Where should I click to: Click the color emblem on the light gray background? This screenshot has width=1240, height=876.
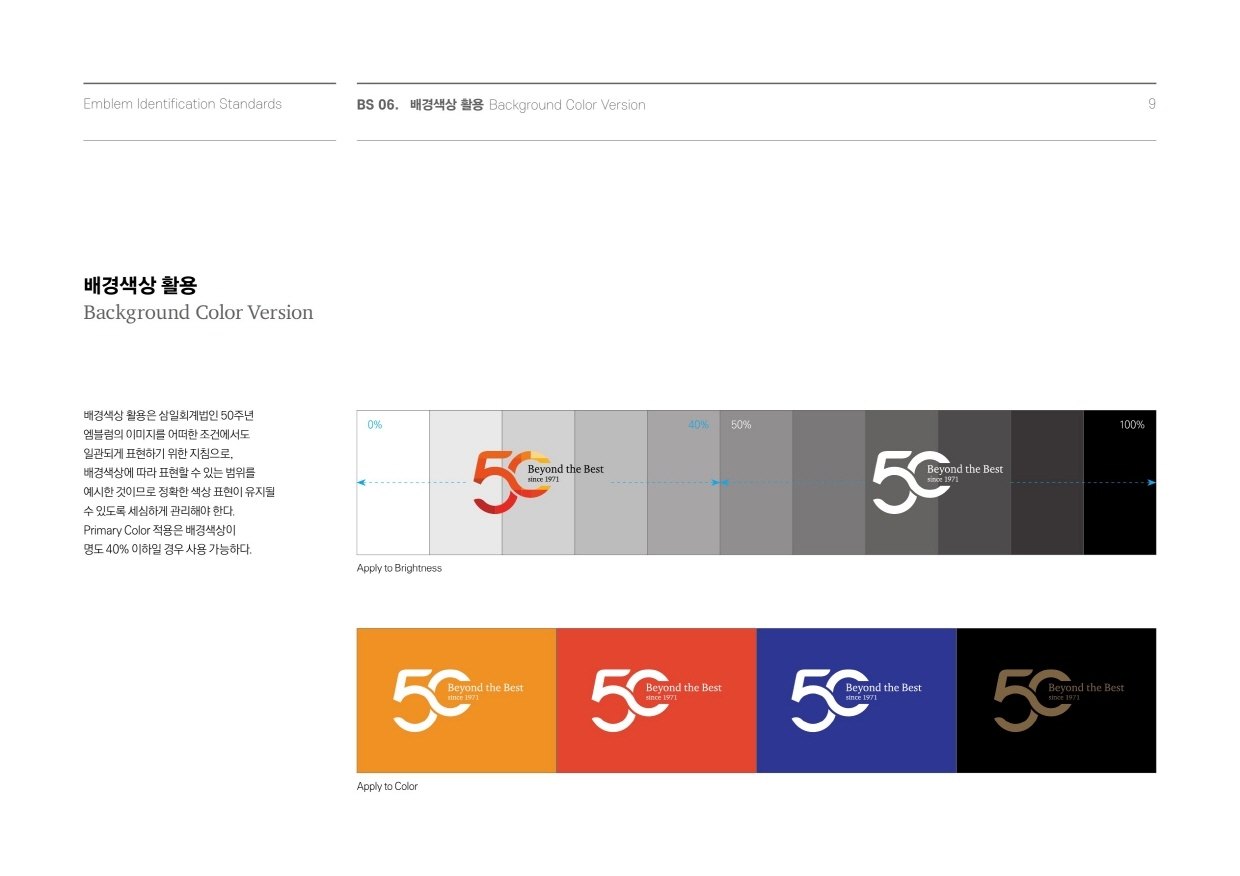pyautogui.click(x=538, y=482)
